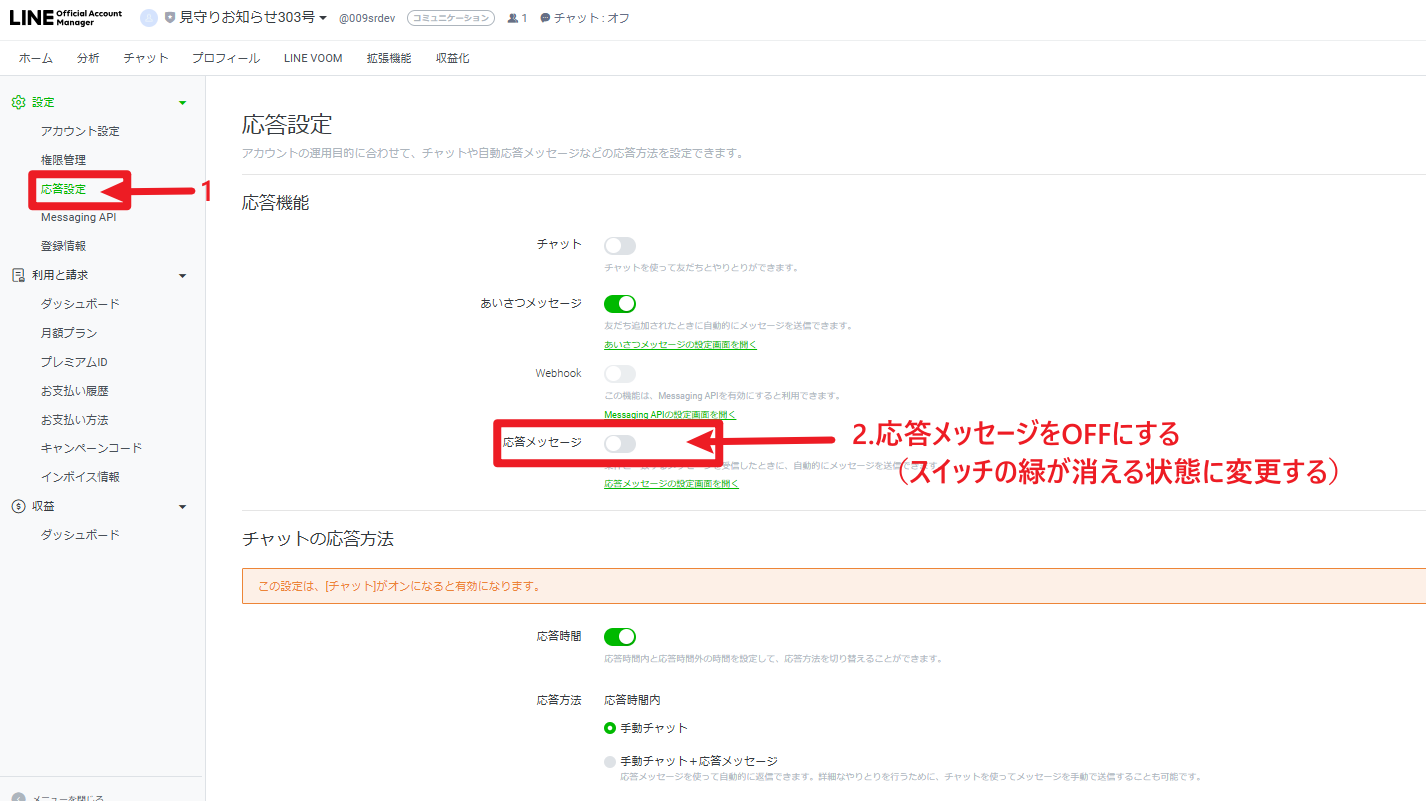This screenshot has width=1426, height=801.
Task: Click the メニューを閉じる collapse icon
Action: [x=18, y=797]
